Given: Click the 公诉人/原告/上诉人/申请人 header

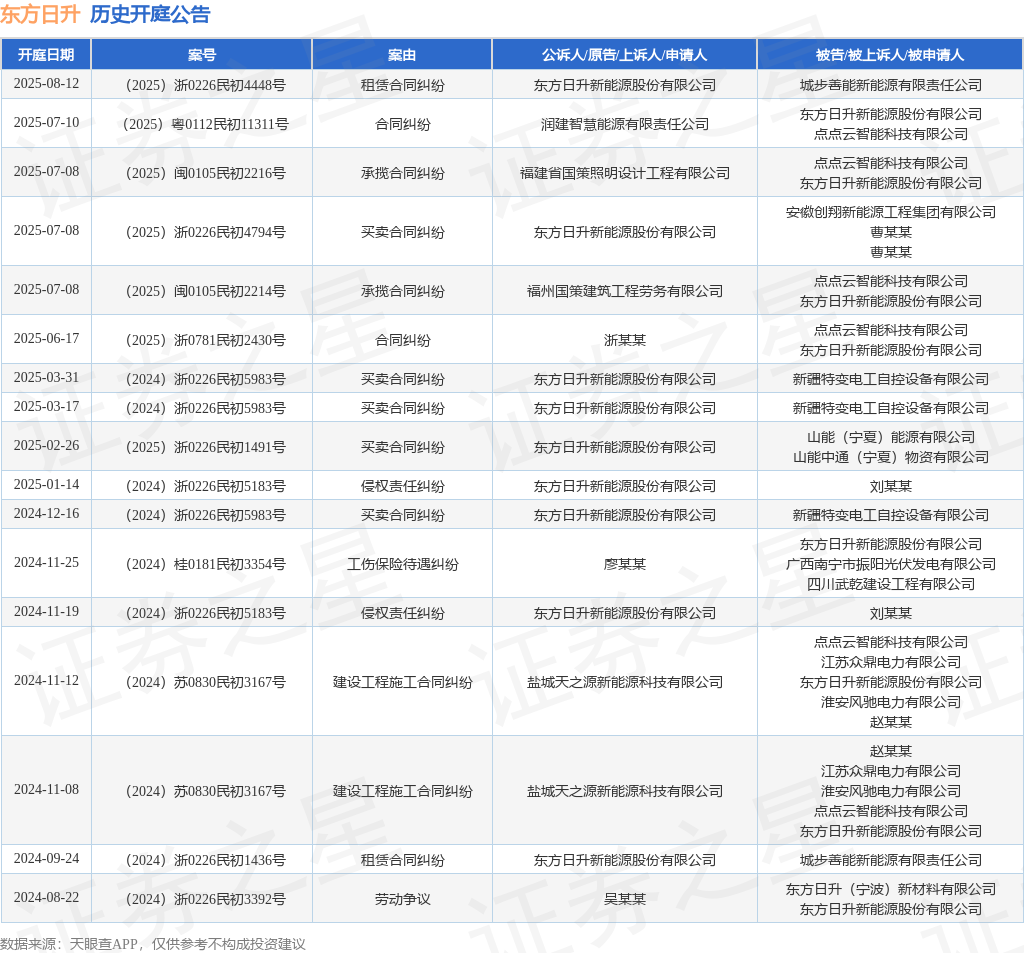Looking at the screenshot, I should 624,55.
